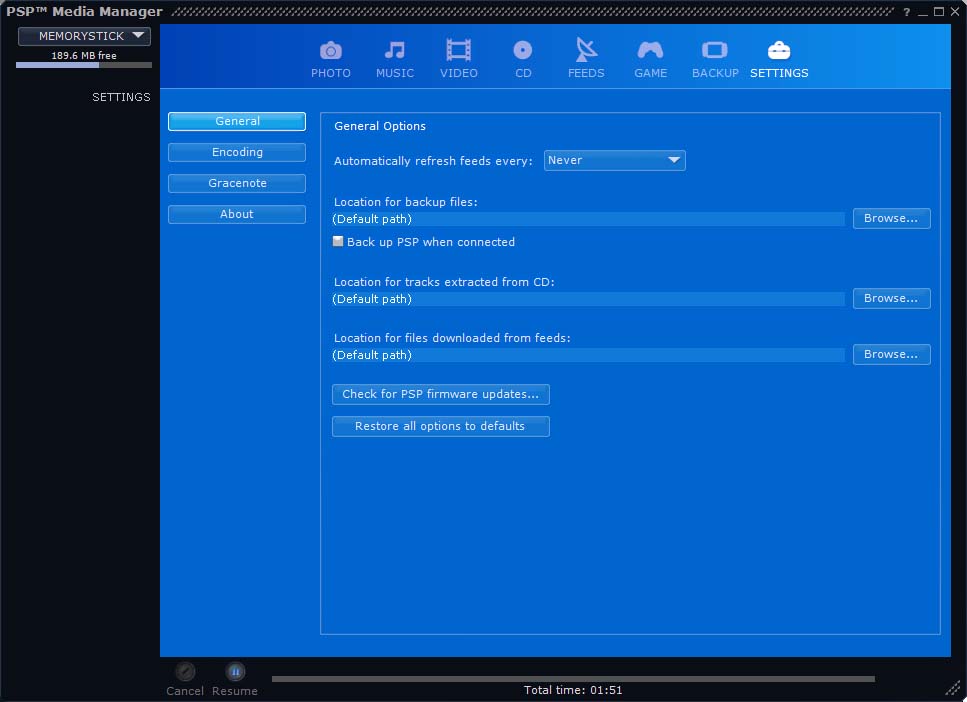Click the 'General Options' heading
Viewport: 967px width, 702px height.
point(380,126)
